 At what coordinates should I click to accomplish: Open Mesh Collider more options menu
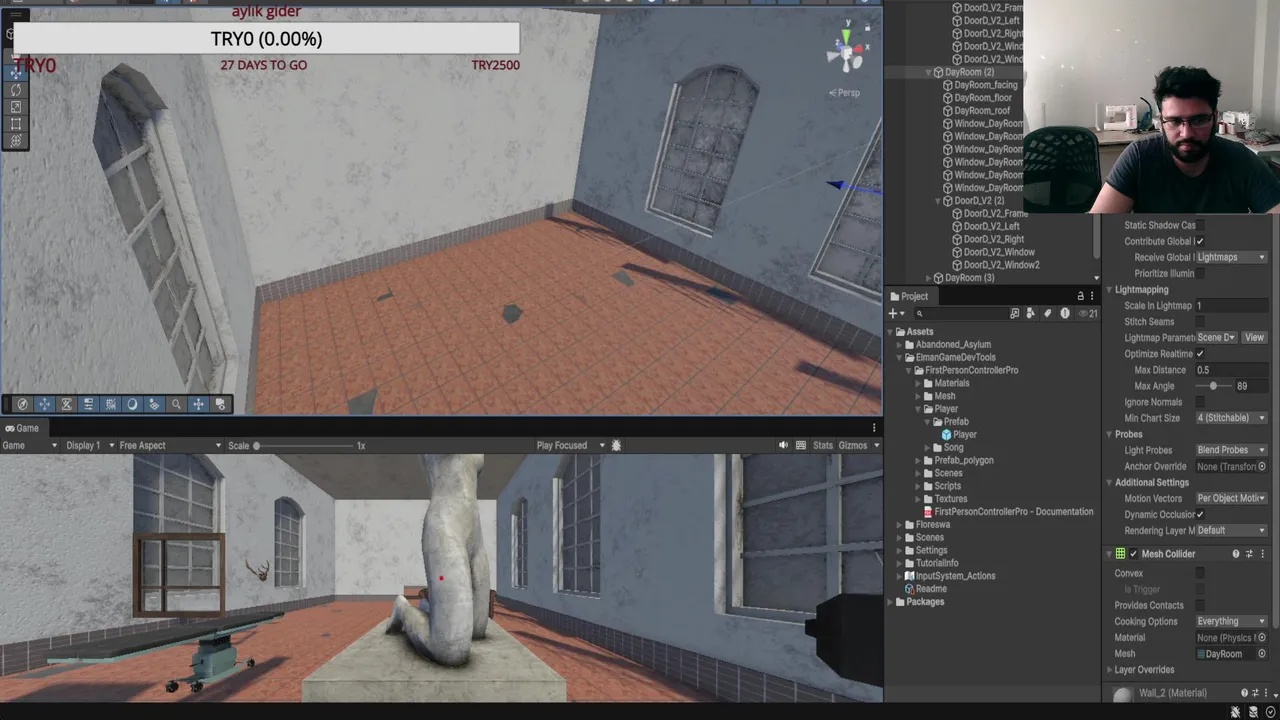point(1262,554)
